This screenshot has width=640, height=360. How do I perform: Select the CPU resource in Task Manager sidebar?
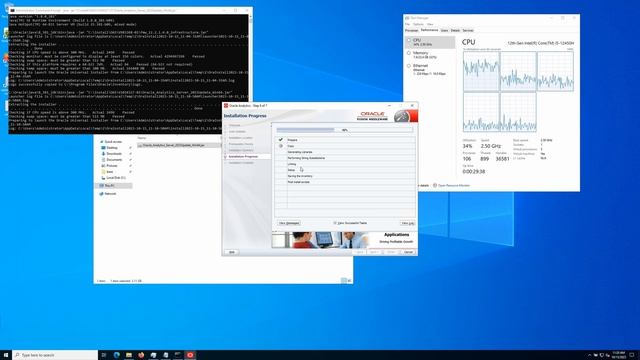click(430, 42)
